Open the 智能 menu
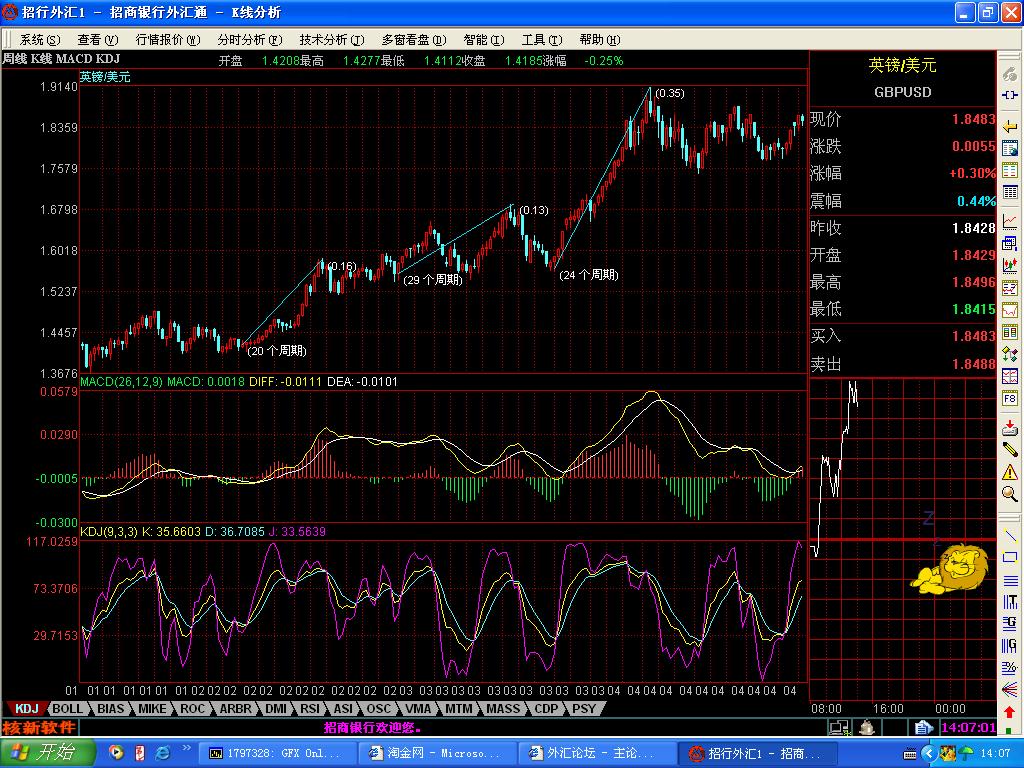This screenshot has width=1024, height=768. point(483,40)
